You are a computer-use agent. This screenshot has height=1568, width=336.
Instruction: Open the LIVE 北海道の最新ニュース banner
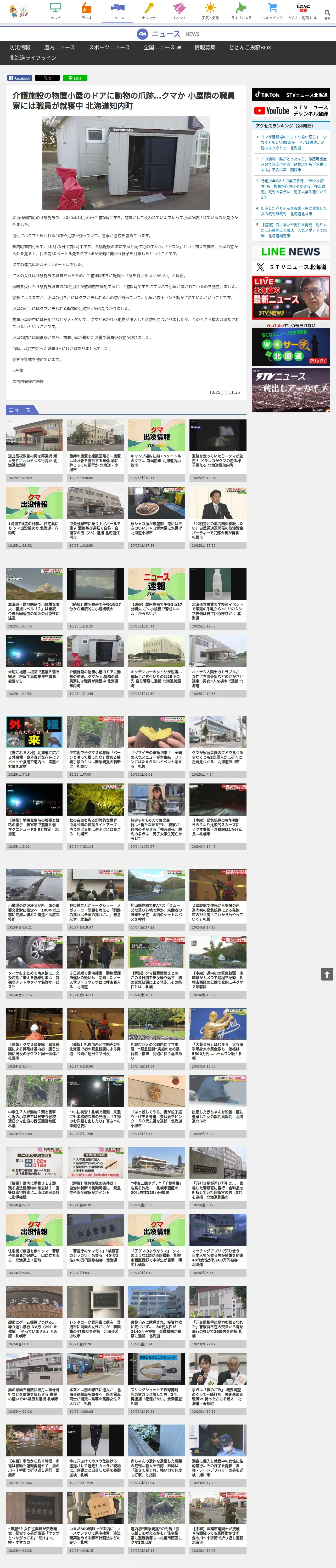(x=291, y=298)
